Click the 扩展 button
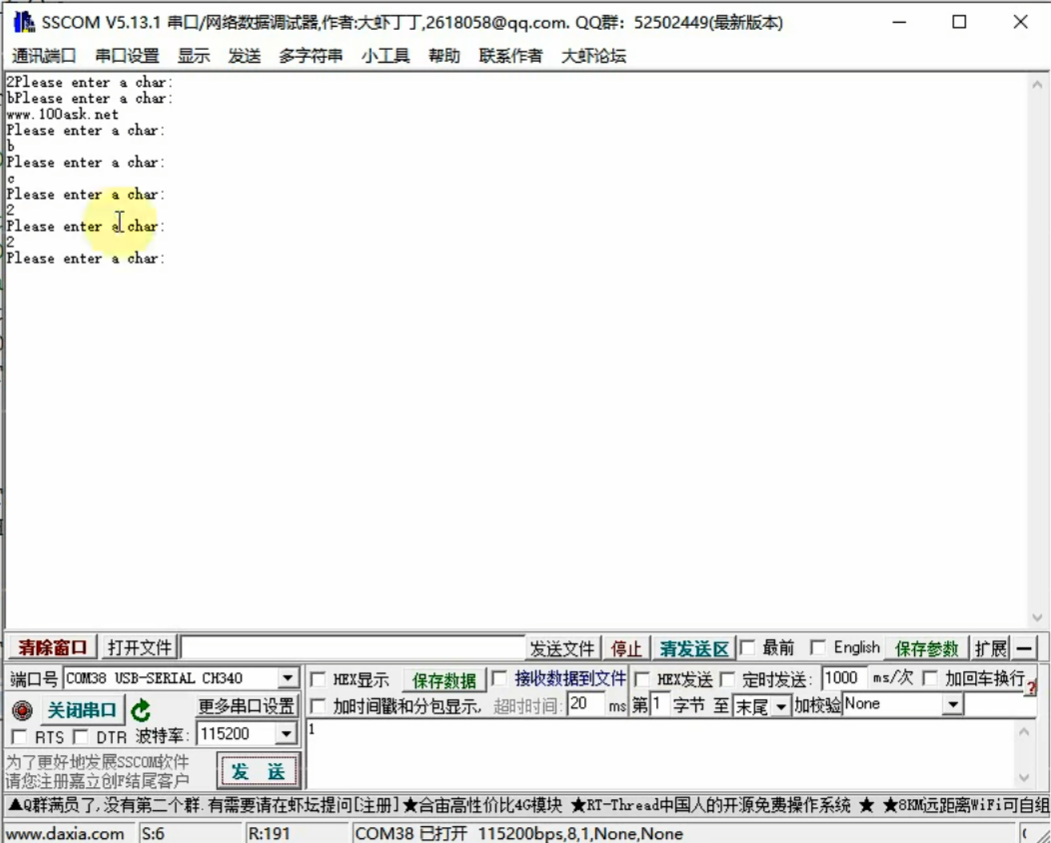This screenshot has height=843, width=1051. 991,649
